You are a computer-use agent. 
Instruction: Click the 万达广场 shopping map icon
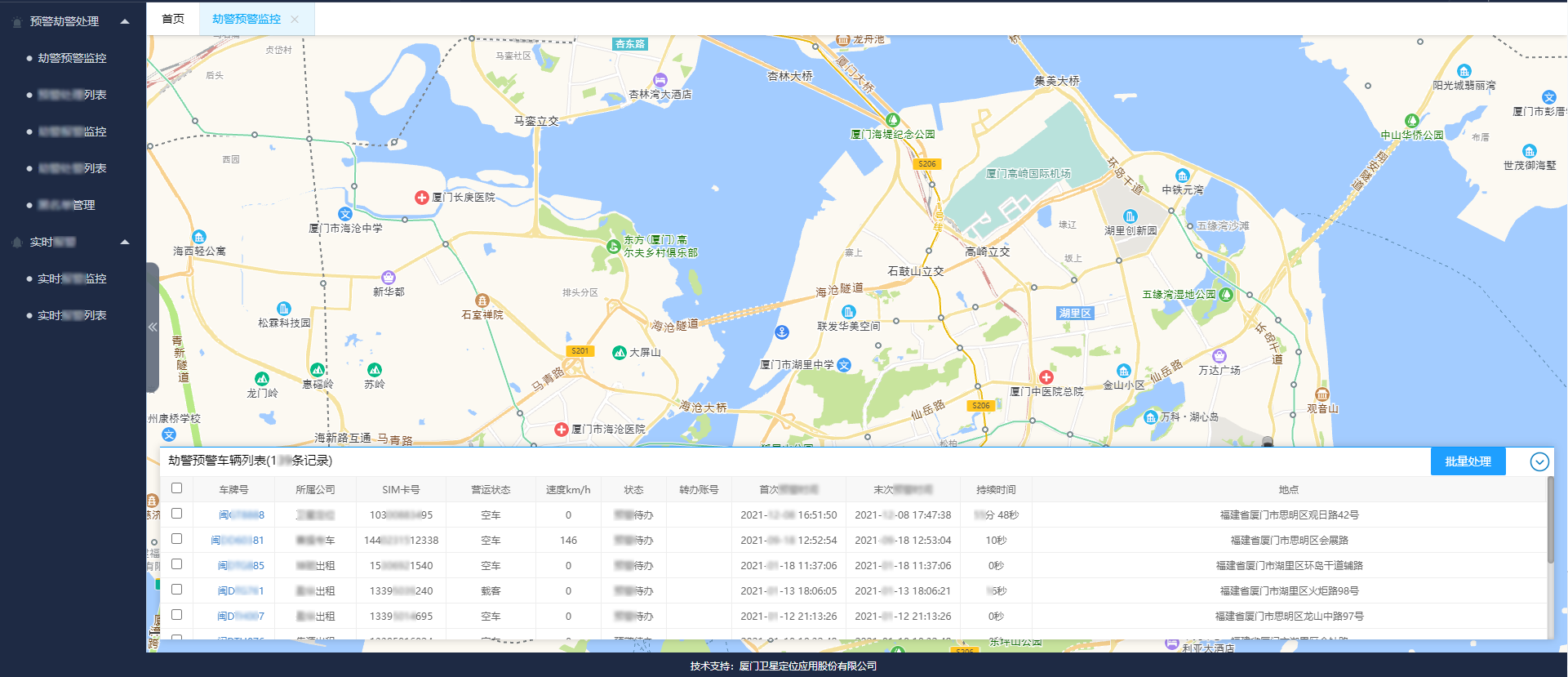1219,356
